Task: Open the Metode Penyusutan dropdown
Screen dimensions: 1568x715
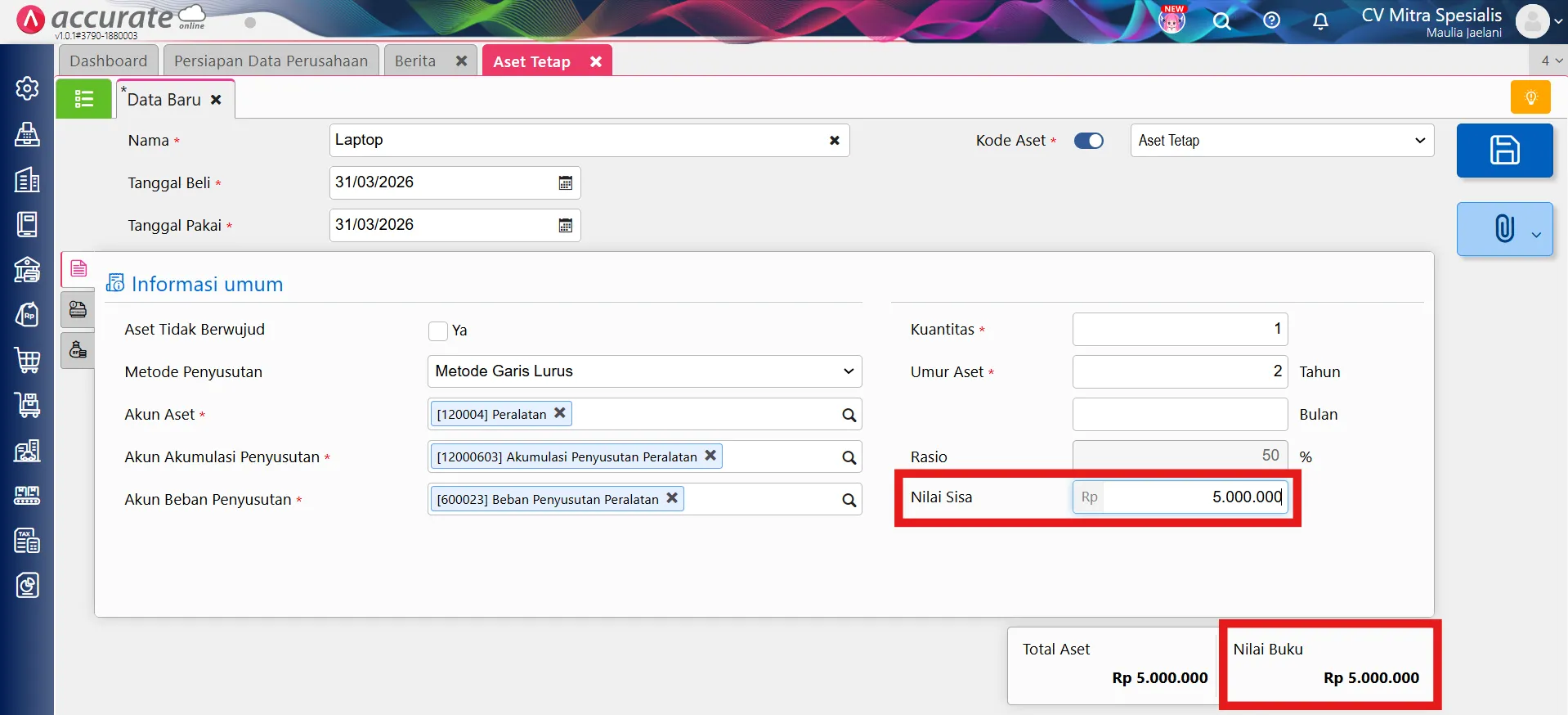Action: (644, 371)
